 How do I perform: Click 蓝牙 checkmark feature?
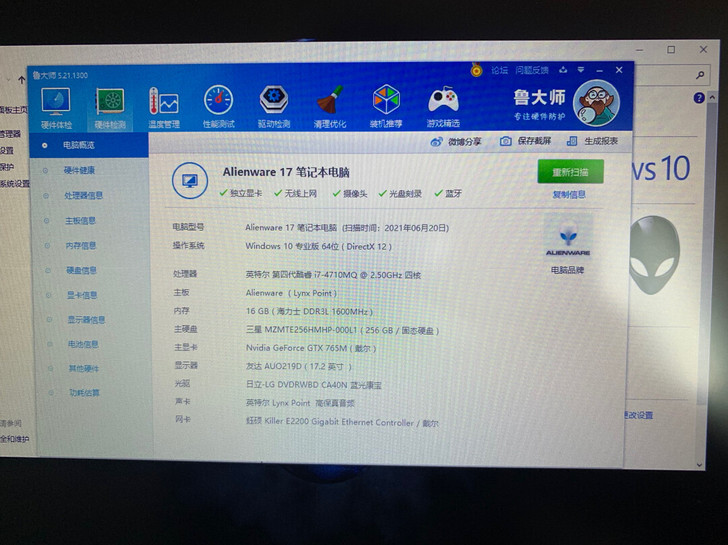point(448,194)
